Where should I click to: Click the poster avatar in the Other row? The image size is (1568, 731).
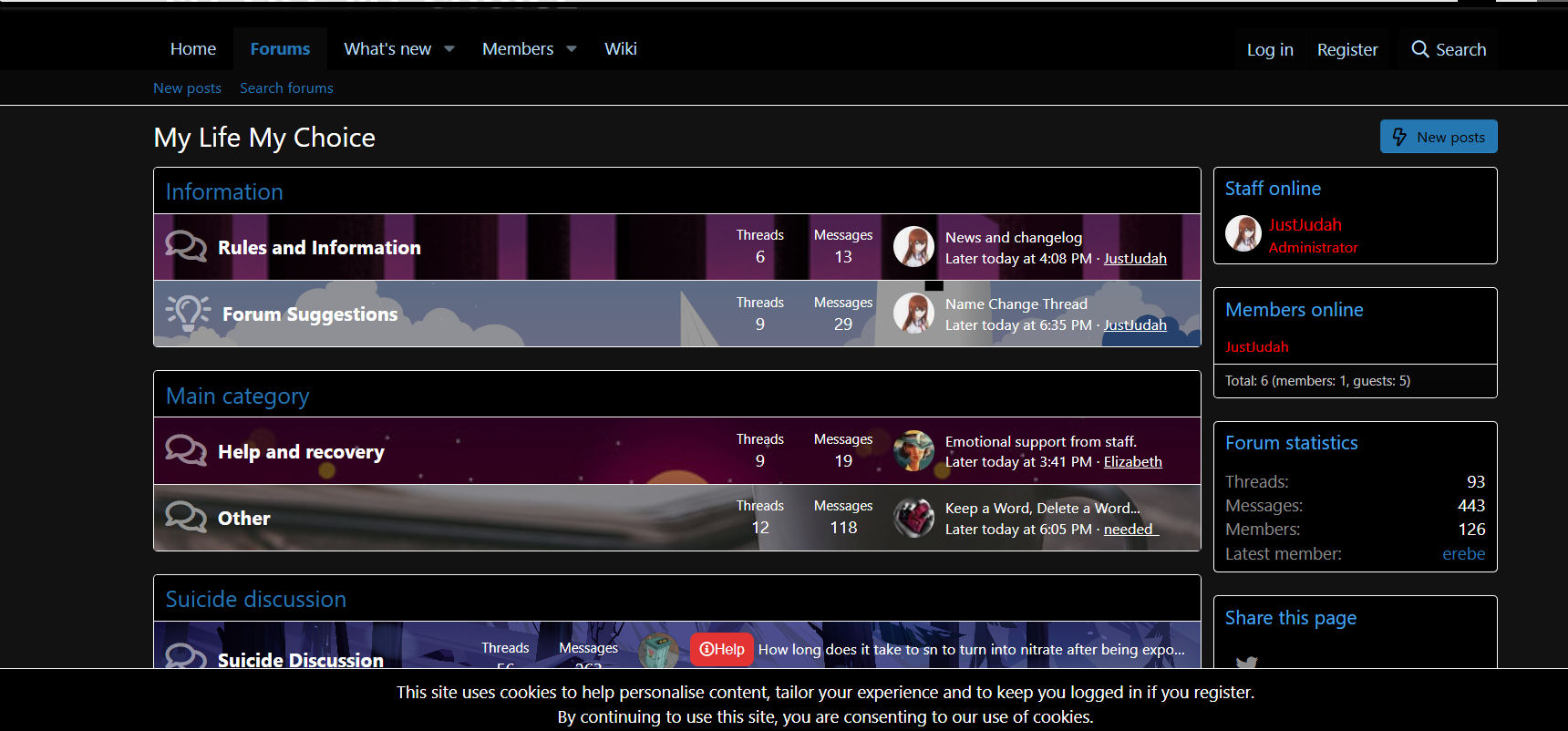pos(913,518)
